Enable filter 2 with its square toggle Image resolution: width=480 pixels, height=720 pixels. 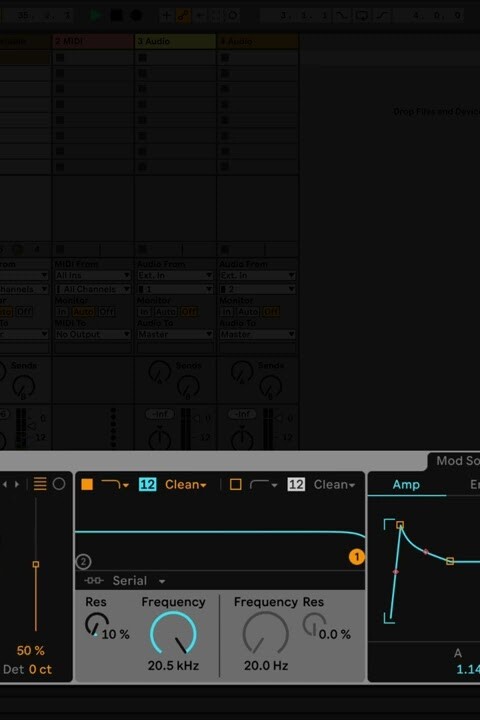pyautogui.click(x=235, y=484)
